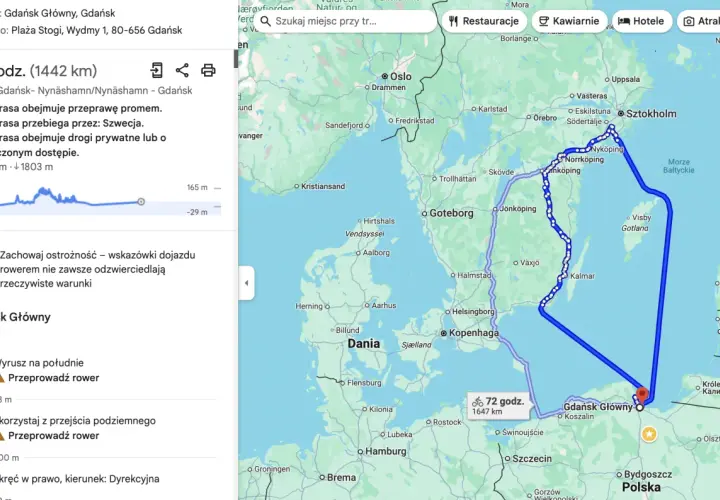Filter map by Kawiarnie

569,21
